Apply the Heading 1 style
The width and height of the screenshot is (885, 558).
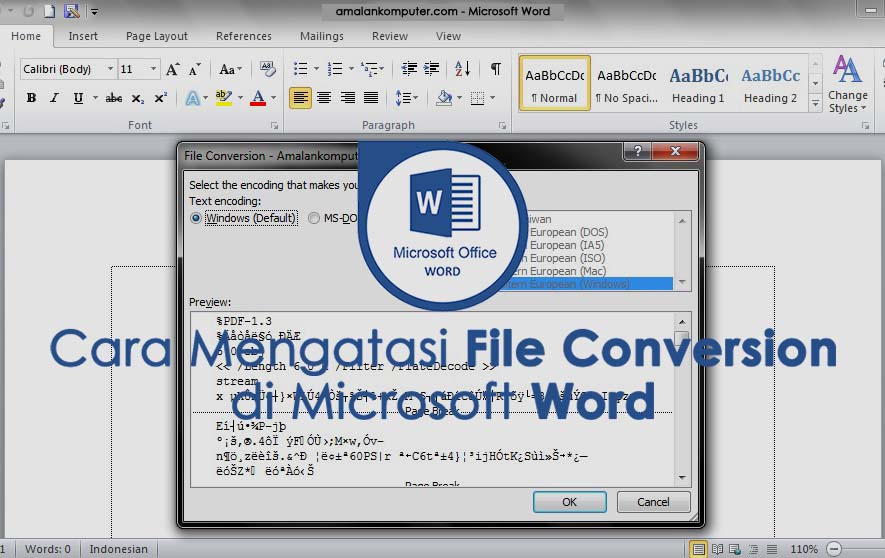tap(699, 84)
